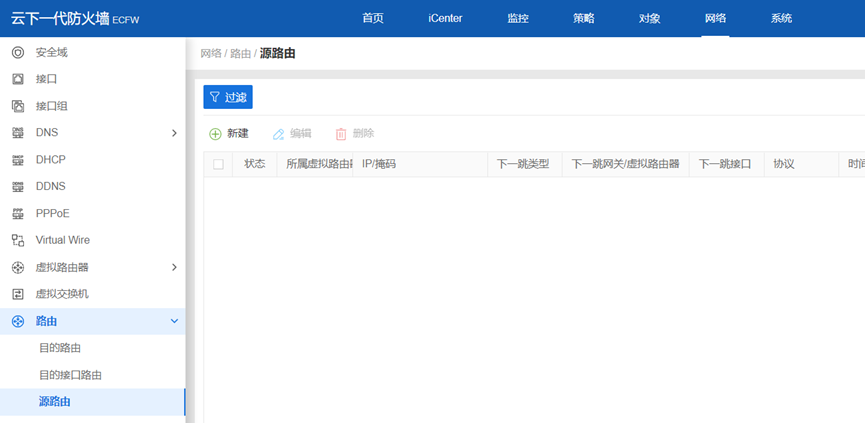Click the PPPoE sidebar icon
Image resolution: width=865 pixels, height=423 pixels.
[x=17, y=214]
